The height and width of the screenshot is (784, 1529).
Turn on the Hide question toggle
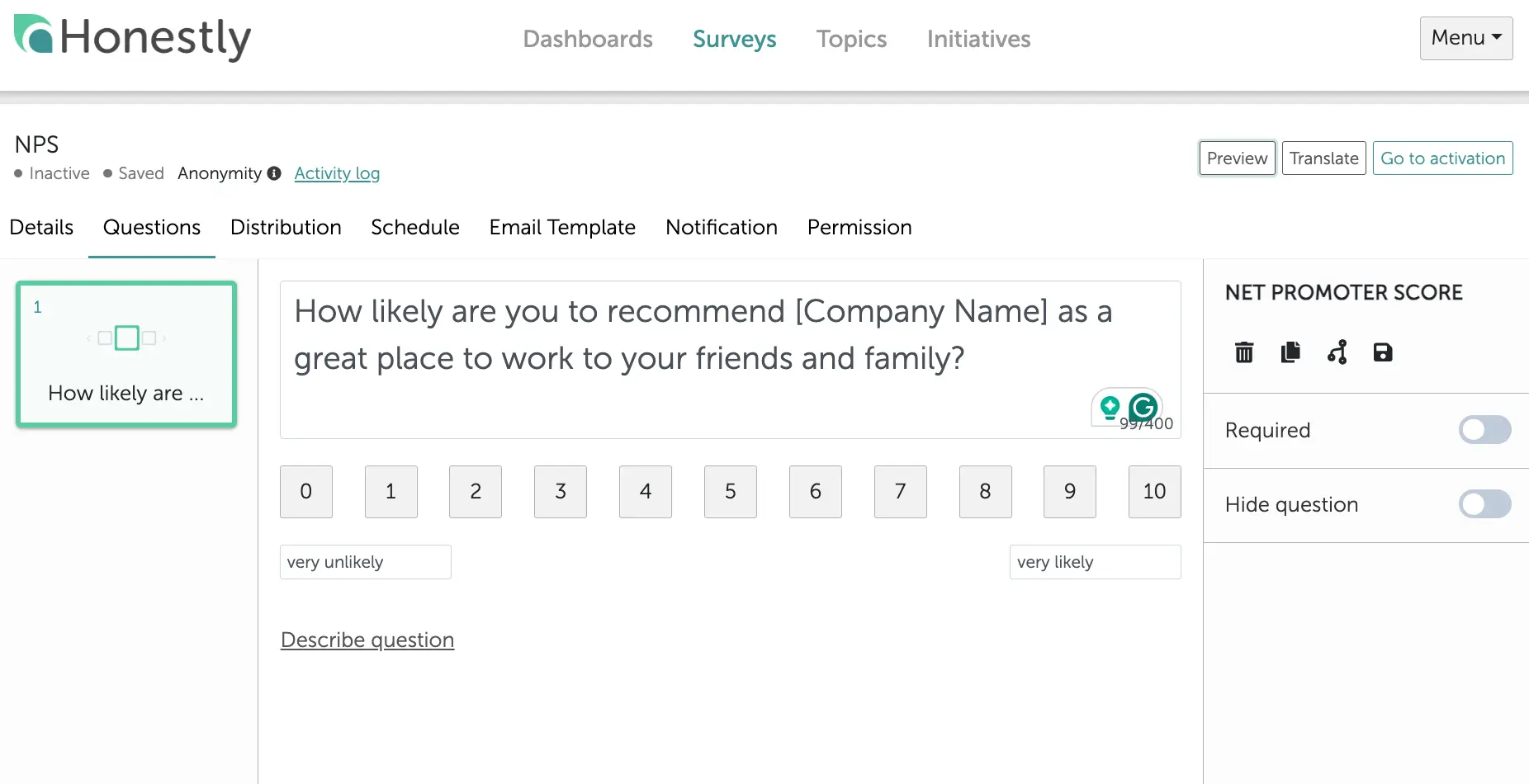(x=1484, y=504)
